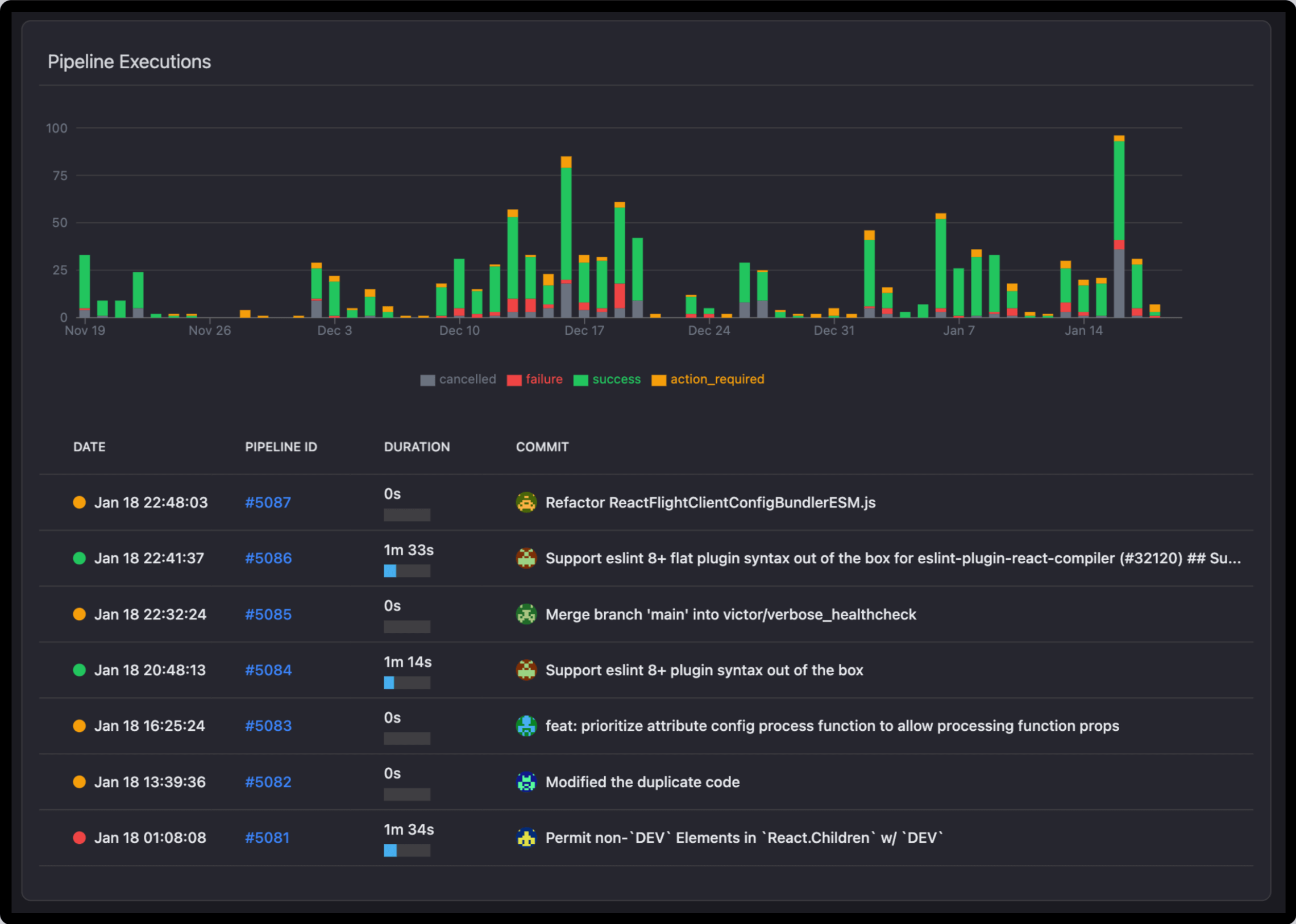1296x924 pixels.
Task: Click orange status dot for Jan 18 22:48:03
Action: click(x=80, y=502)
